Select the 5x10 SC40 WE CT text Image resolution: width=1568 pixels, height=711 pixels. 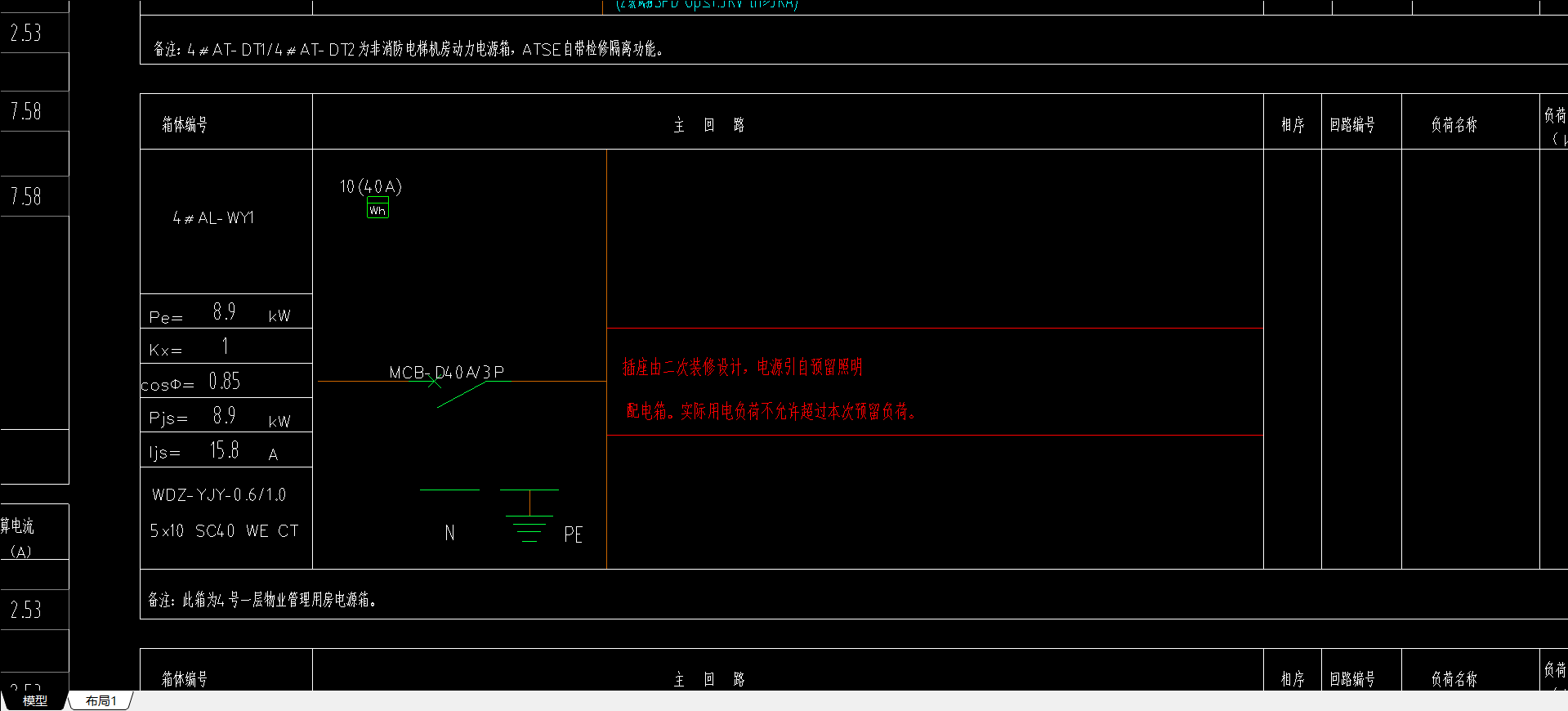[x=224, y=530]
